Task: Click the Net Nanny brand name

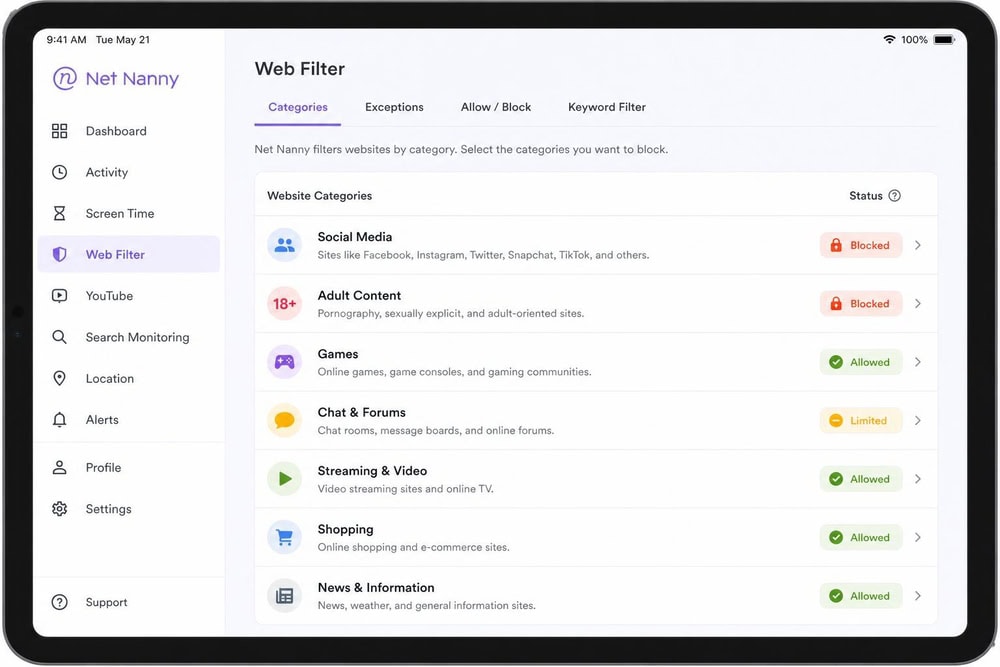Action: 132,78
